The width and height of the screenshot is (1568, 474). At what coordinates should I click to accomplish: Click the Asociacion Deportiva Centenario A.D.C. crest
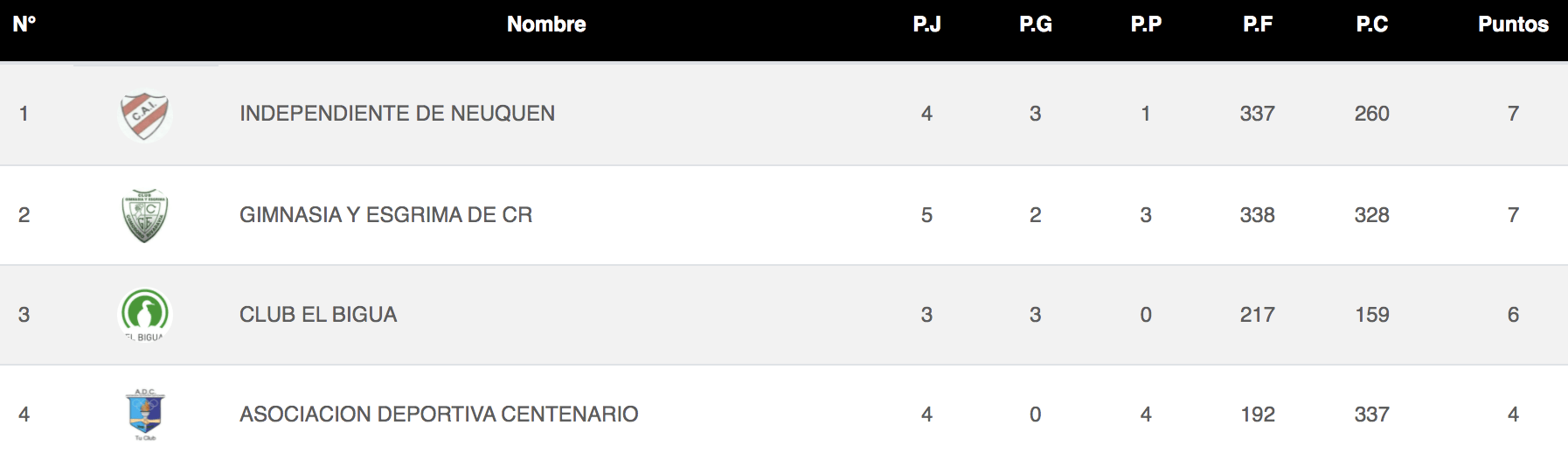(x=145, y=415)
